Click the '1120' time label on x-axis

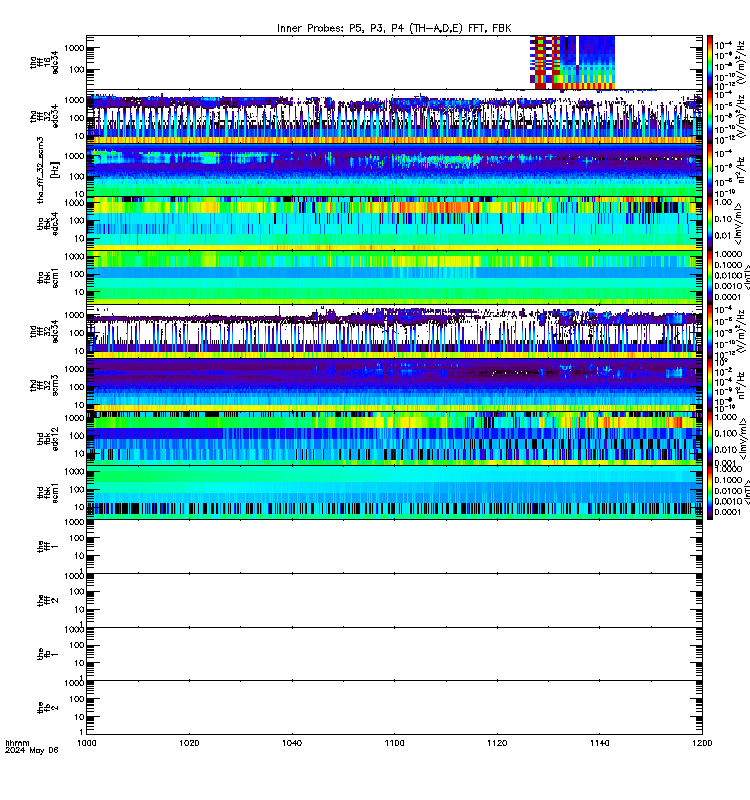497,743
